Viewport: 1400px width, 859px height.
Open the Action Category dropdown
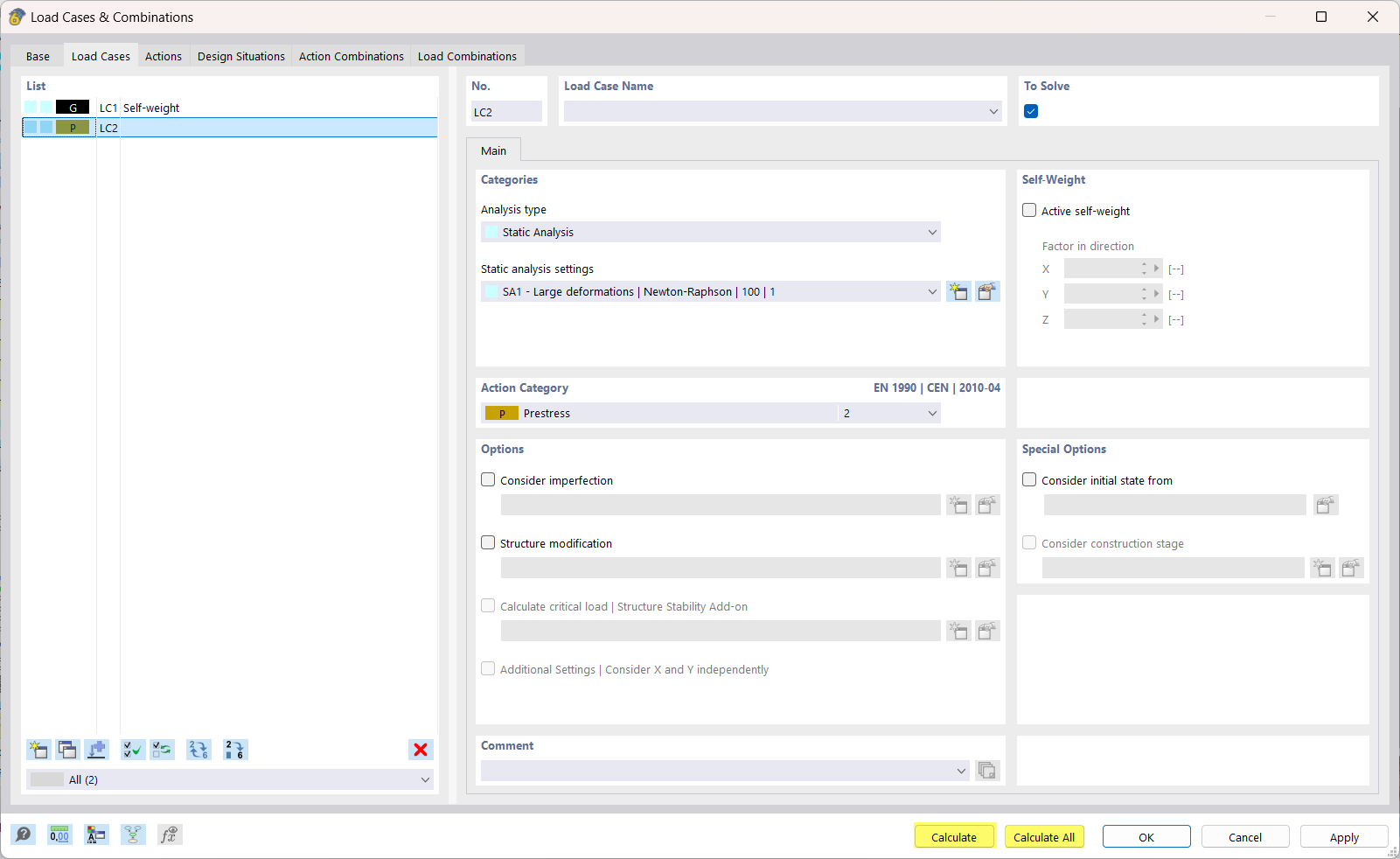tap(932, 412)
